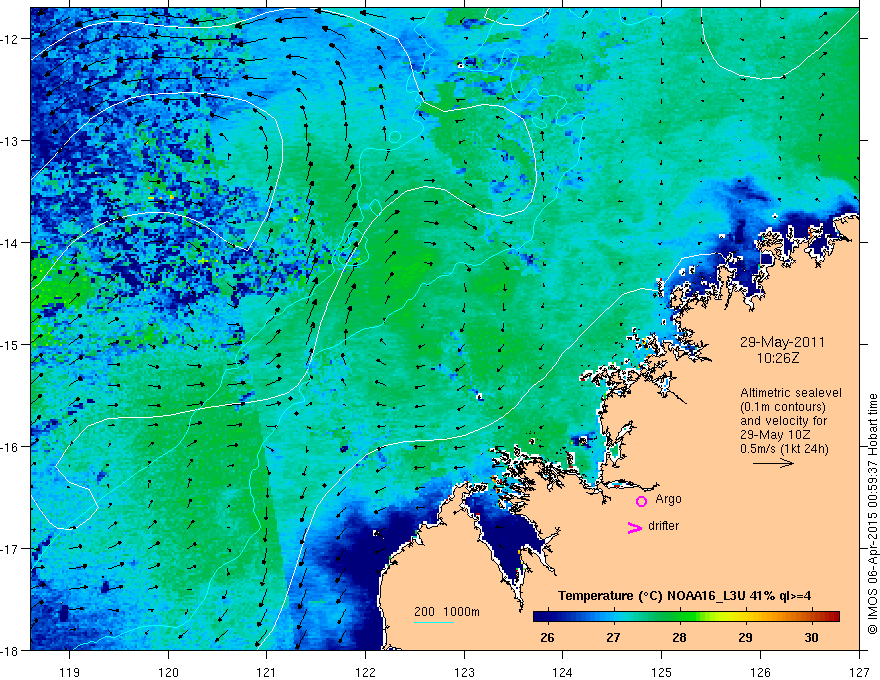
Task: Click the green 28° section of colorbar
Action: pos(680,617)
